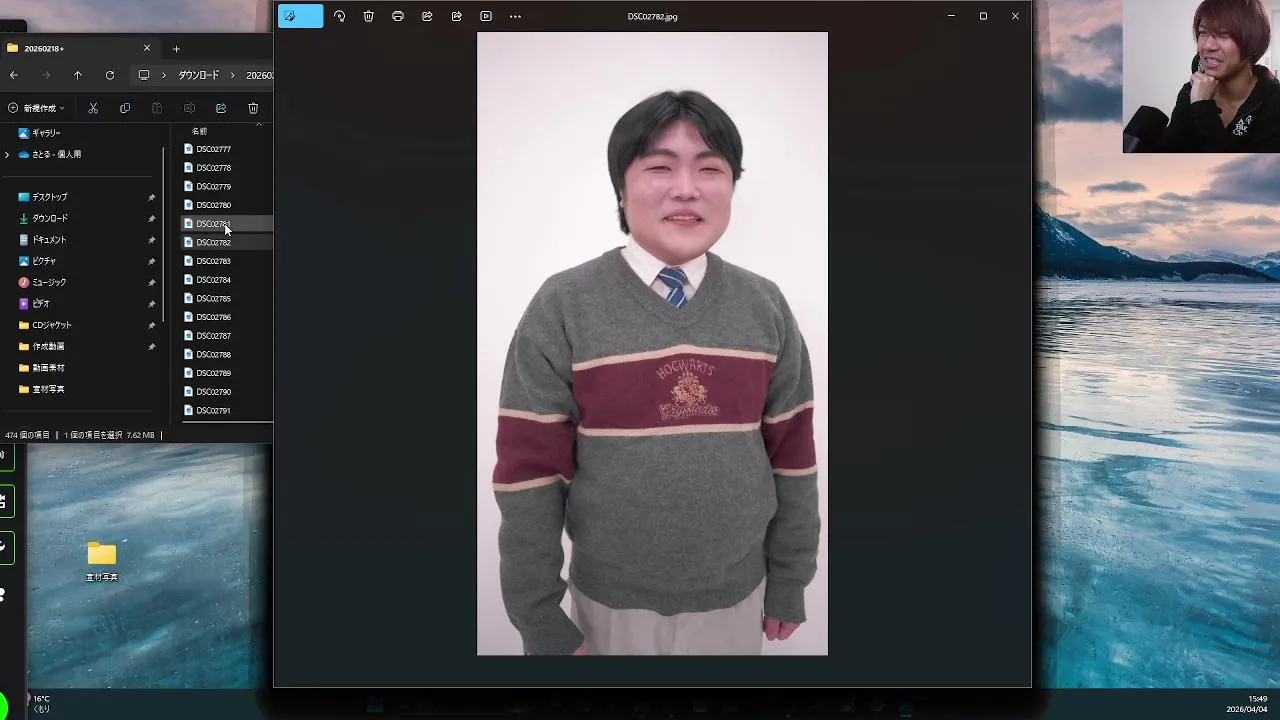1280x720 pixels.
Task: Delete DSC02782.jpg from the Photos toolbar
Action: click(x=369, y=16)
